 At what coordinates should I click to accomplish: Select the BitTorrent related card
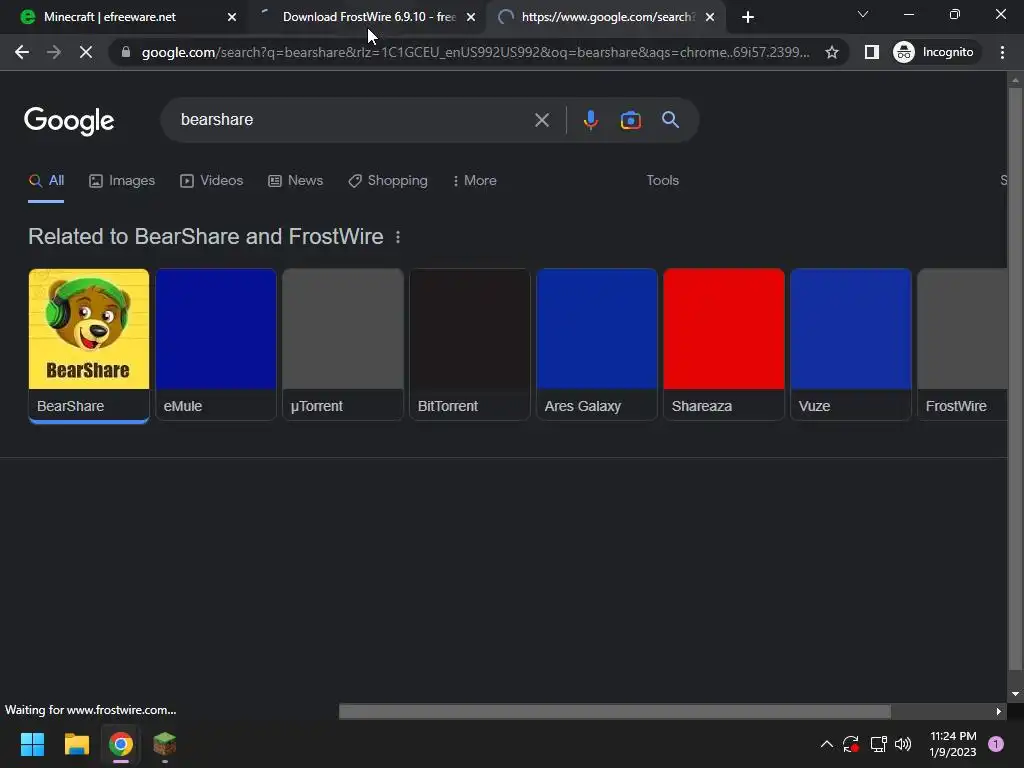pyautogui.click(x=470, y=345)
